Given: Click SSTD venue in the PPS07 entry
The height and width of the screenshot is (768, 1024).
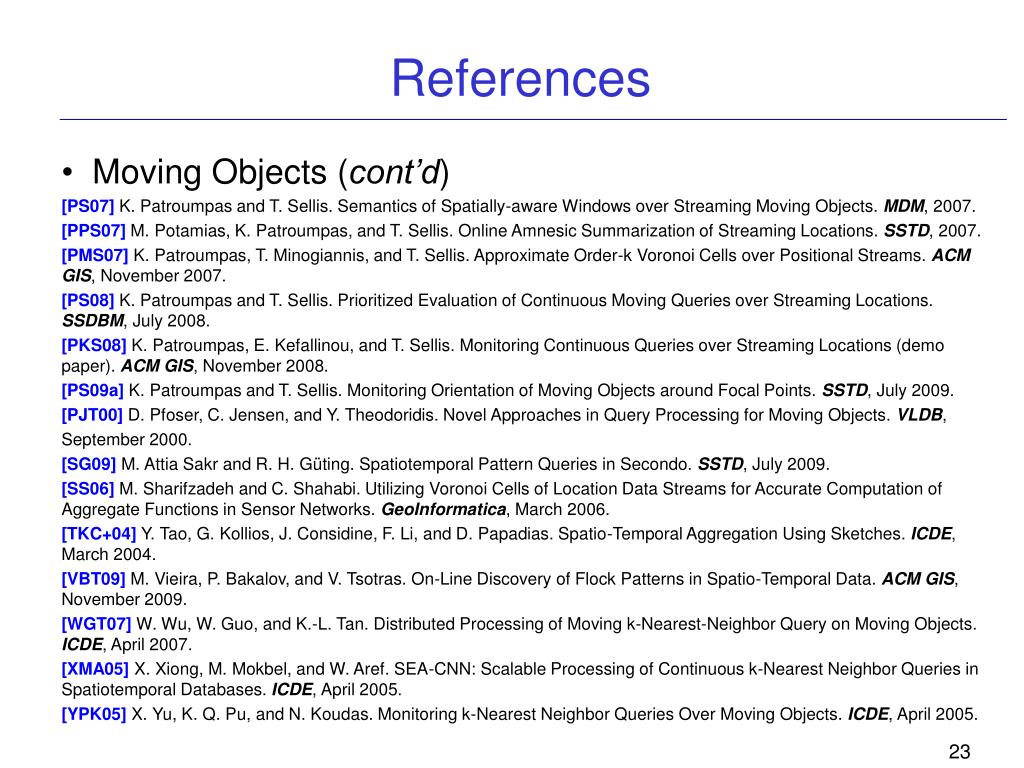Looking at the screenshot, I should (906, 231).
